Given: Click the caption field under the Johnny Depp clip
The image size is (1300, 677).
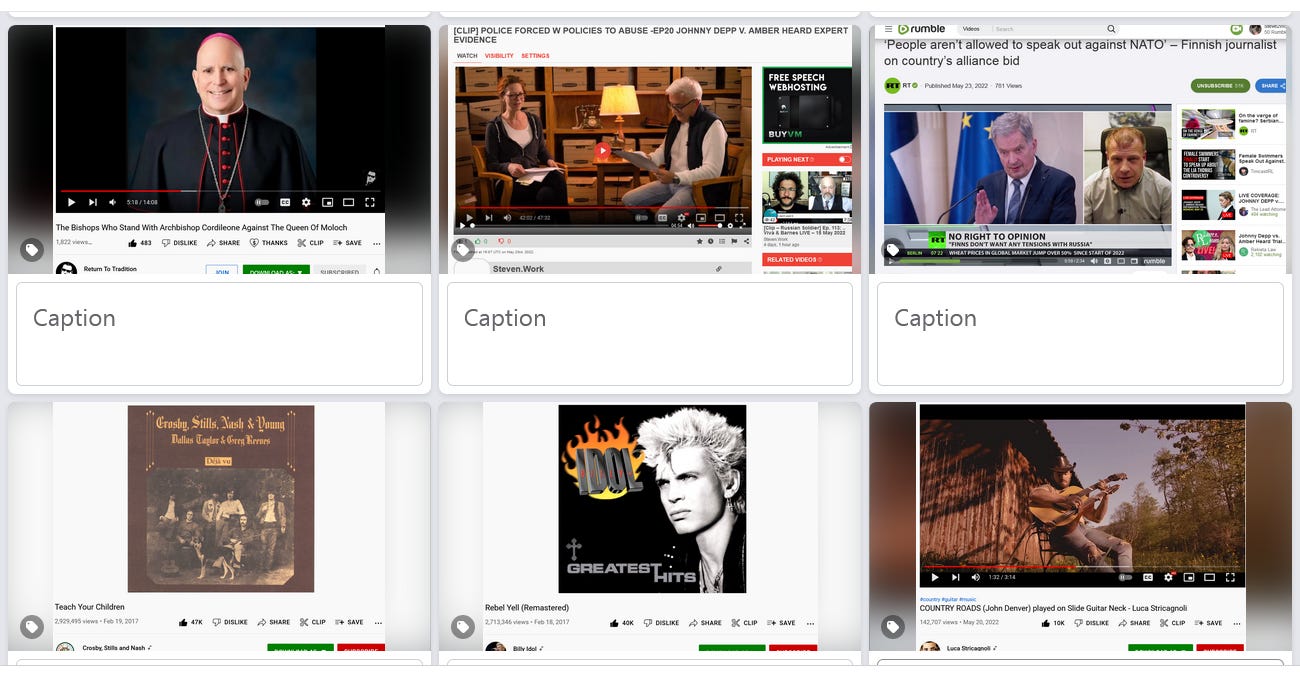Looking at the screenshot, I should pyautogui.click(x=649, y=334).
